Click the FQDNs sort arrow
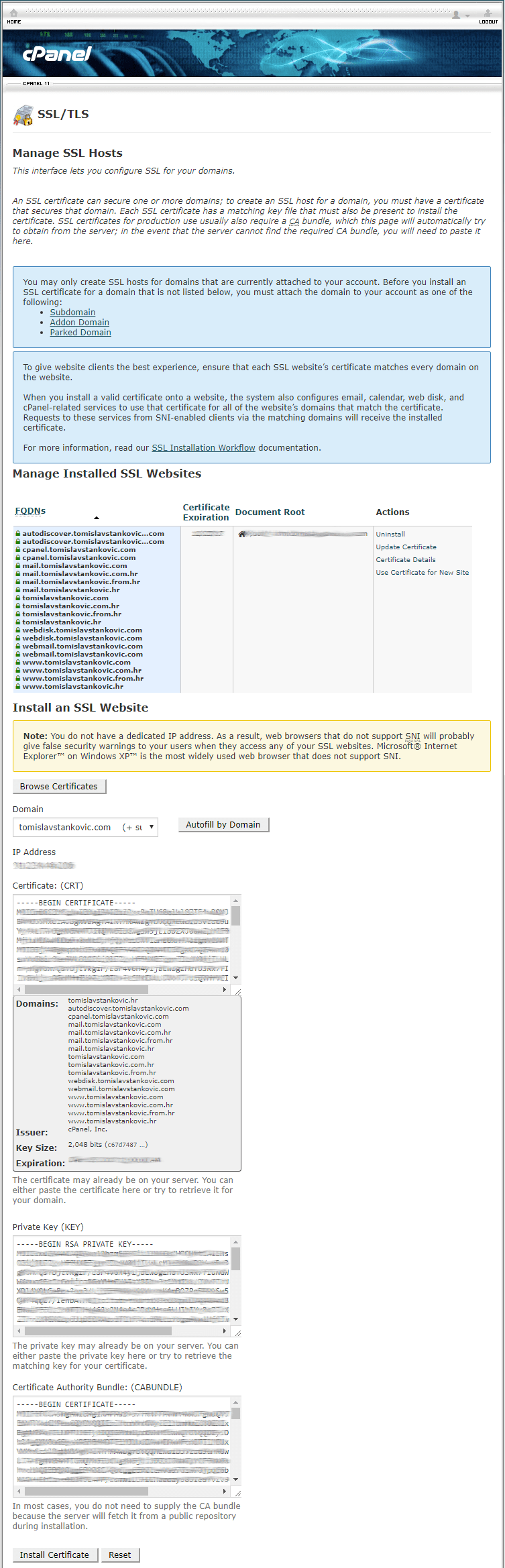 coord(97,518)
